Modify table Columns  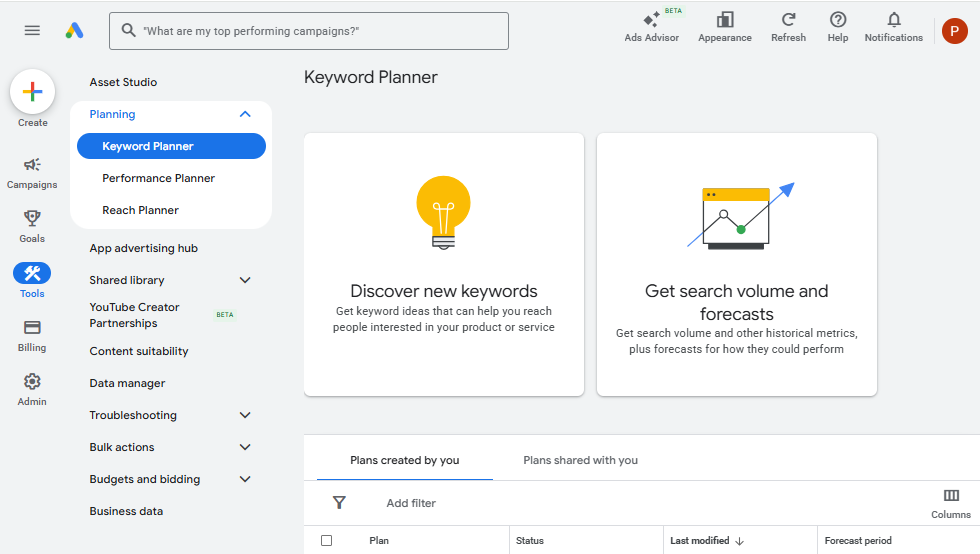[951, 504]
